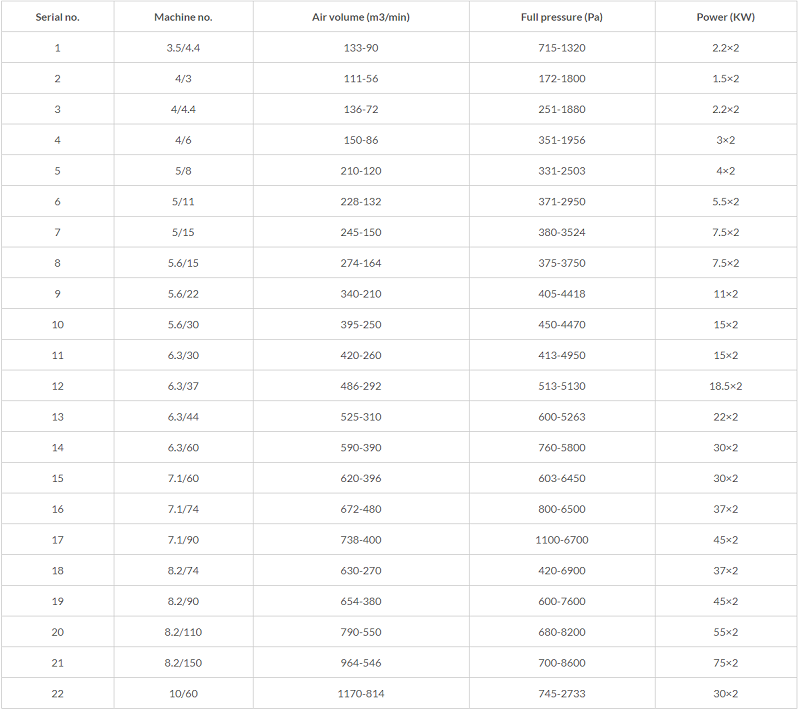Click the Power (KW) column header
This screenshot has height=710, width=800.
click(x=726, y=17)
